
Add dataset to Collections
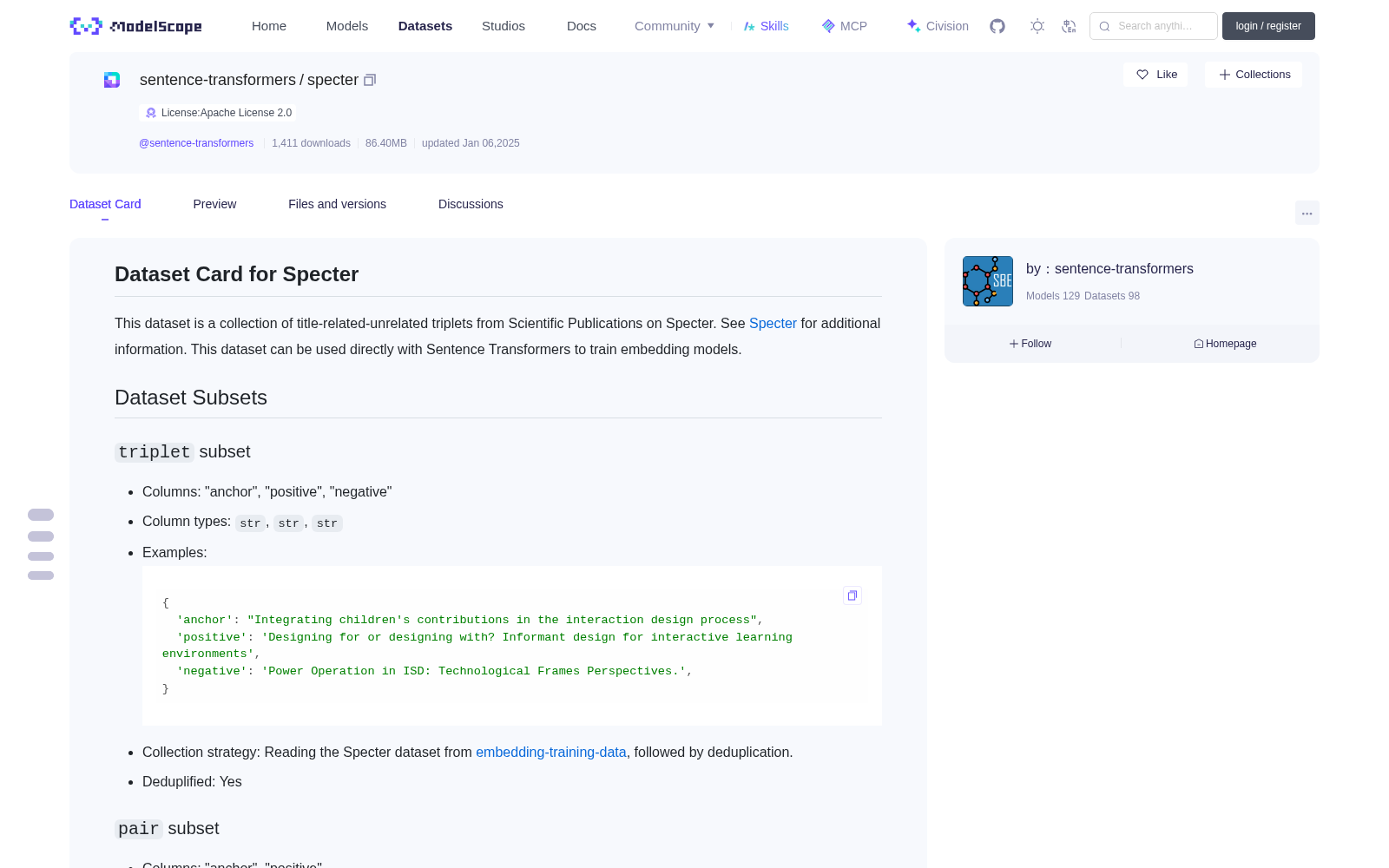coord(1254,75)
